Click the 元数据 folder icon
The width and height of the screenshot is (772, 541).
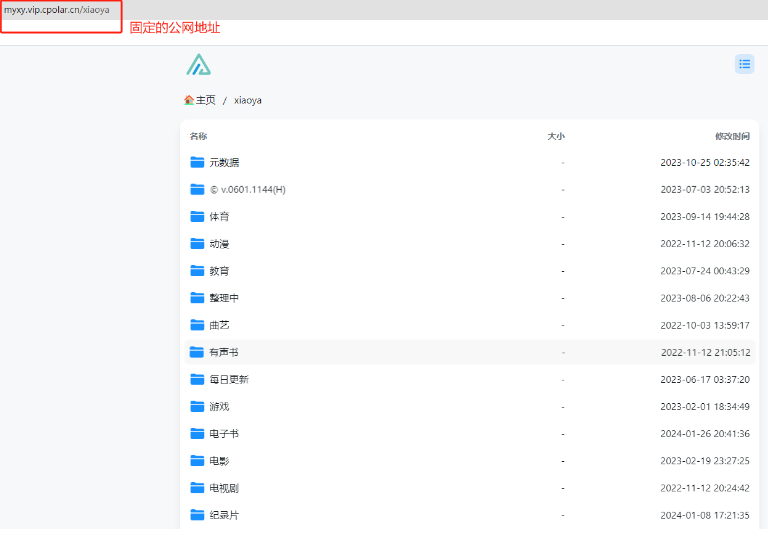197,162
